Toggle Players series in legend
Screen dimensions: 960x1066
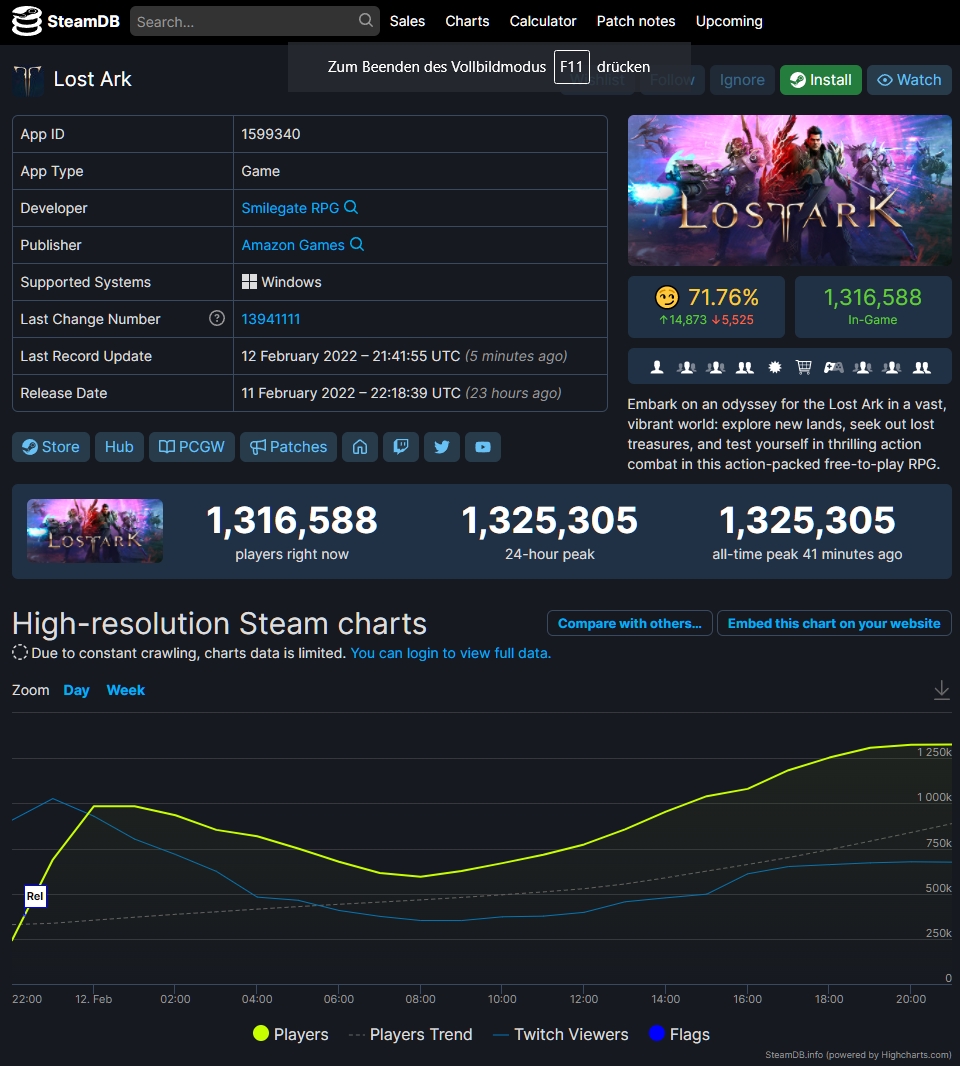pyautogui.click(x=290, y=1034)
